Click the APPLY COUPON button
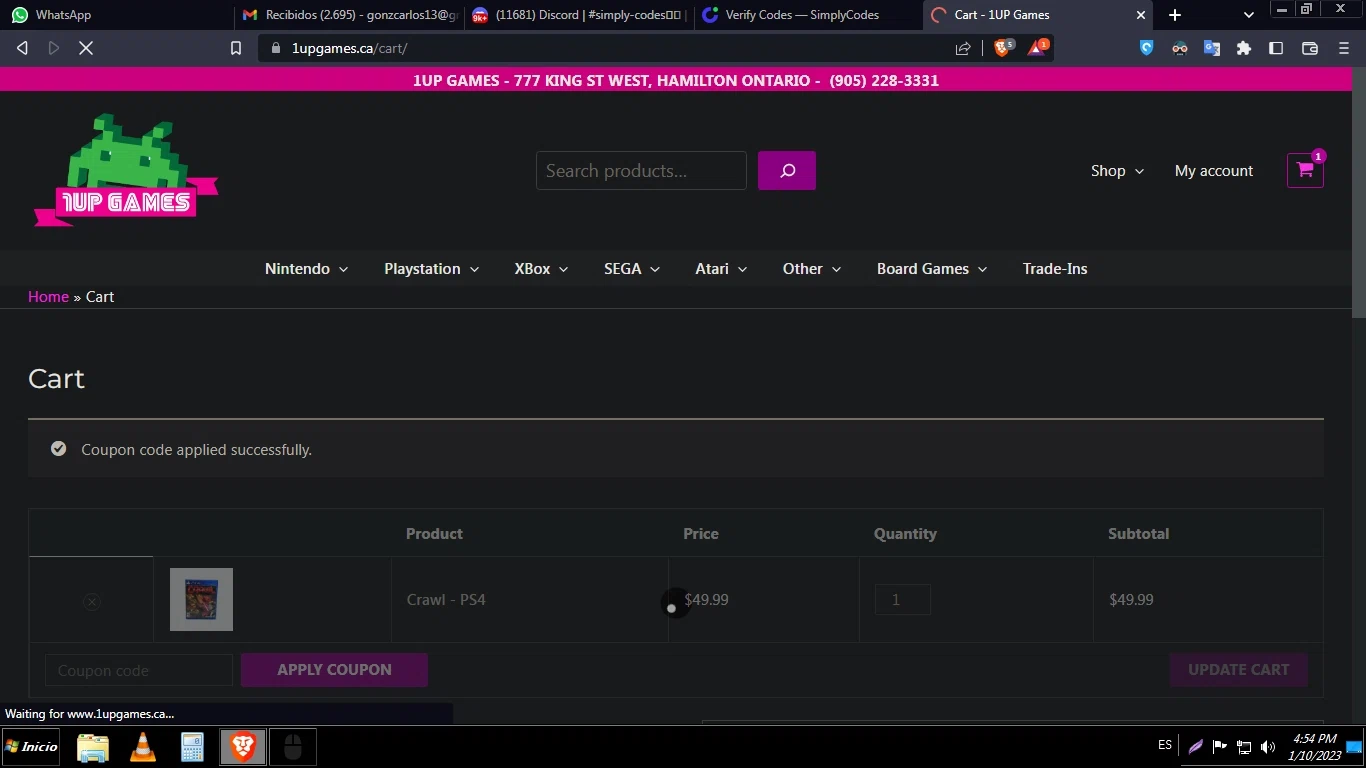The image size is (1366, 768). click(334, 670)
